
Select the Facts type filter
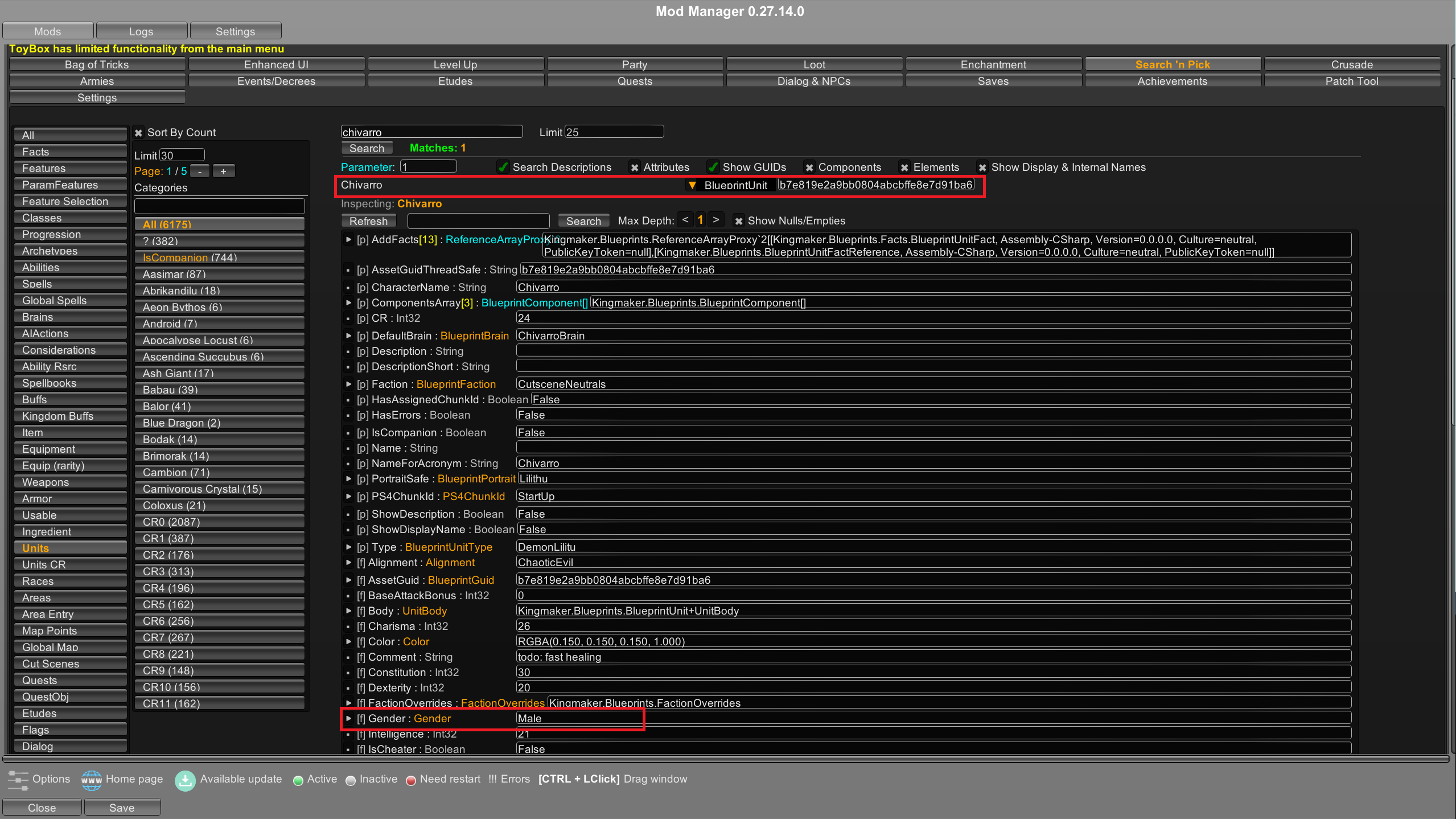(x=71, y=151)
